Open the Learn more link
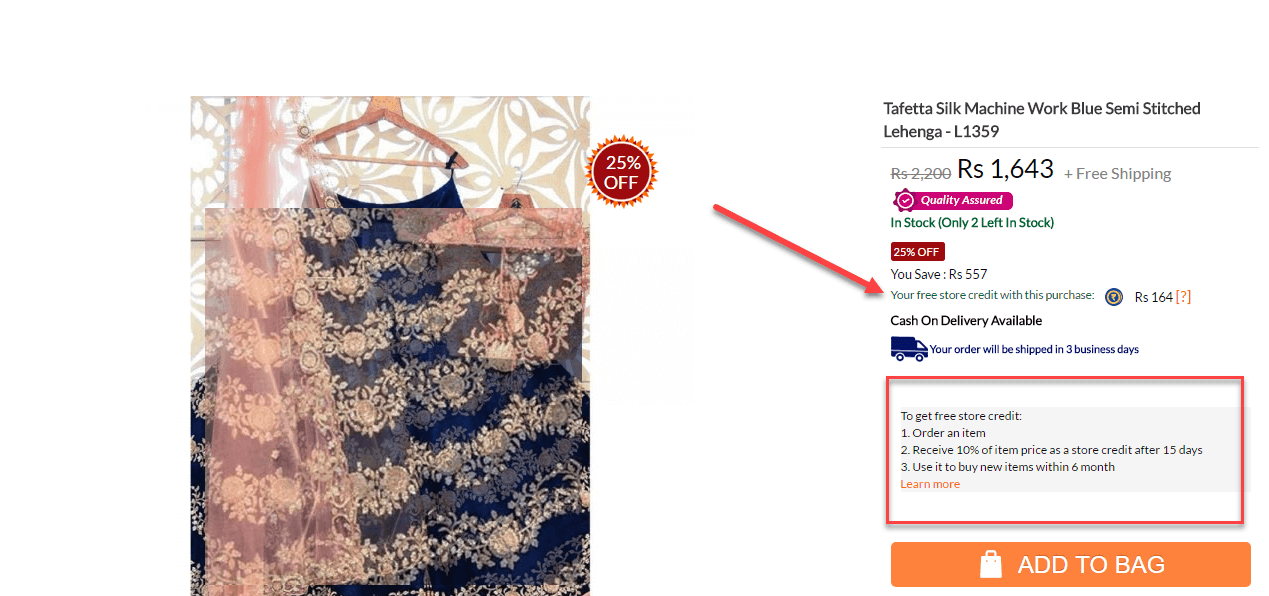The image size is (1269, 596). pos(930,484)
